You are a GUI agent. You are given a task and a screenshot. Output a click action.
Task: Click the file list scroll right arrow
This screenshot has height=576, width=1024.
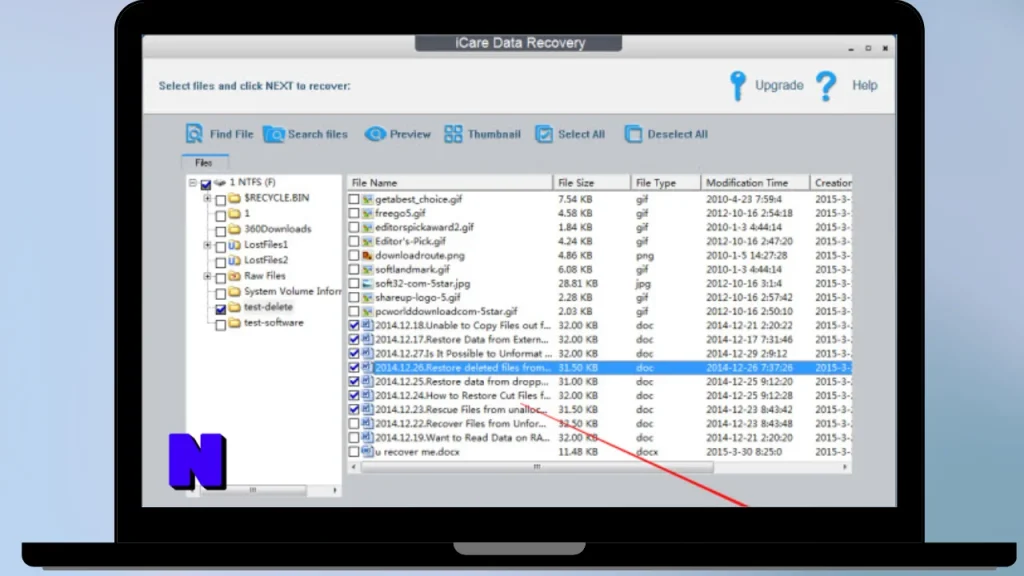pos(844,467)
